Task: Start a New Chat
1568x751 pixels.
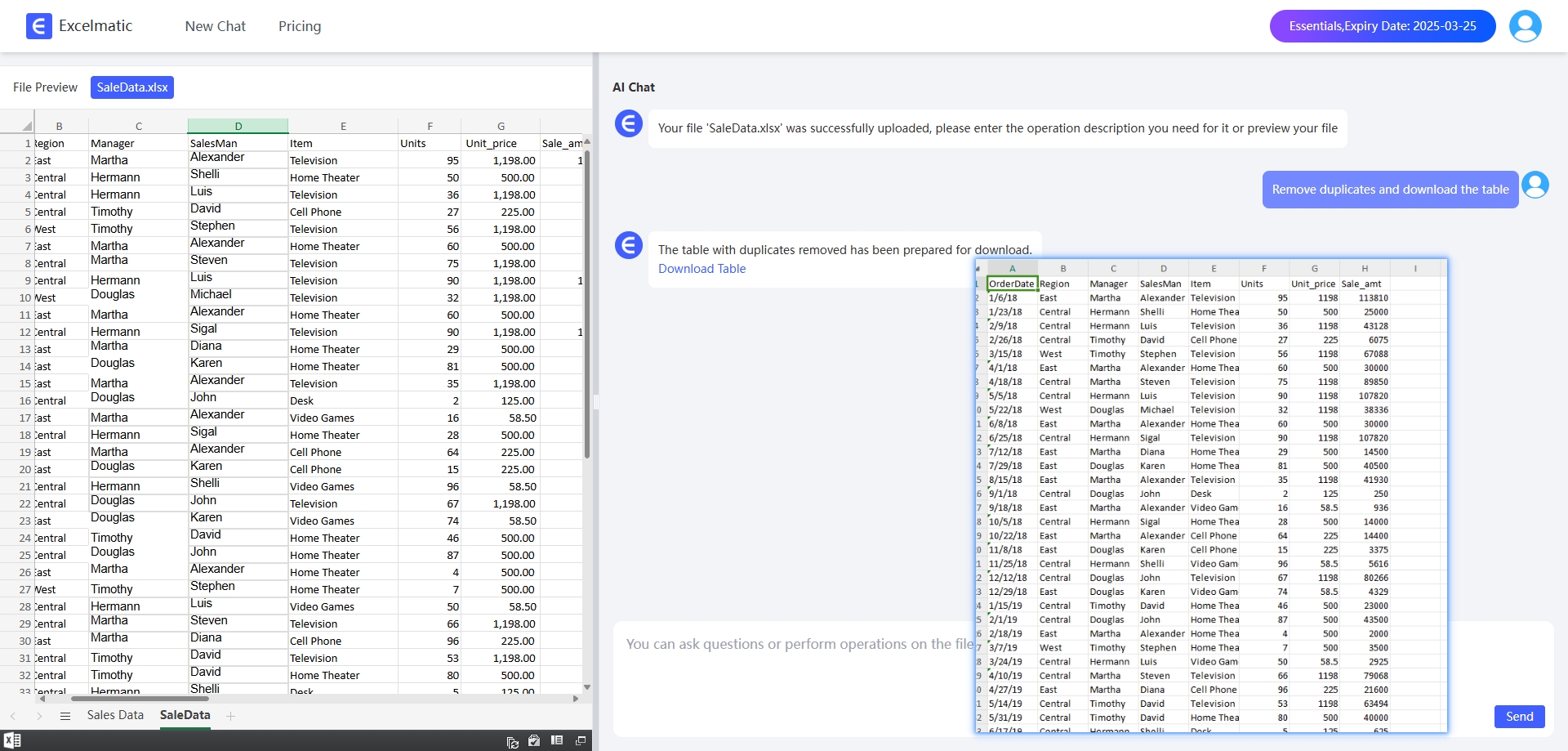Action: (x=215, y=26)
